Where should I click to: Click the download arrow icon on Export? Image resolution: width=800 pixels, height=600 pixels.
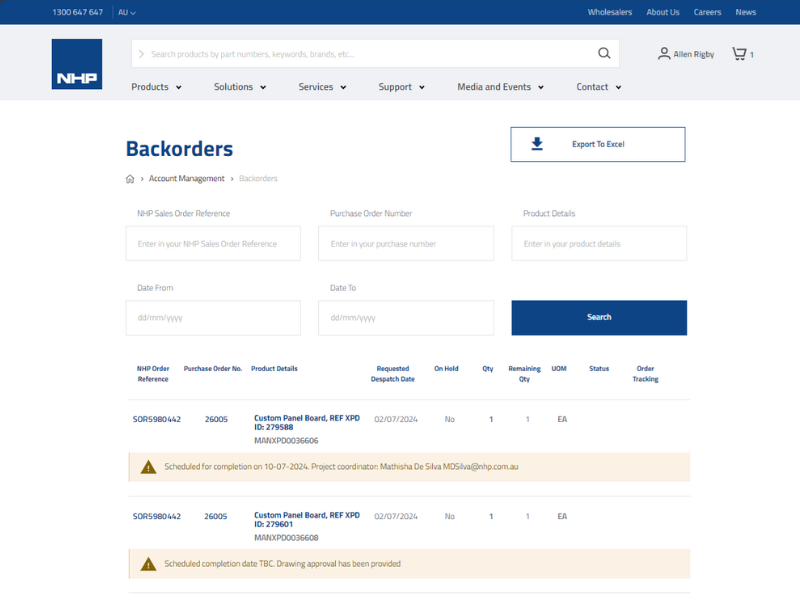click(x=537, y=144)
